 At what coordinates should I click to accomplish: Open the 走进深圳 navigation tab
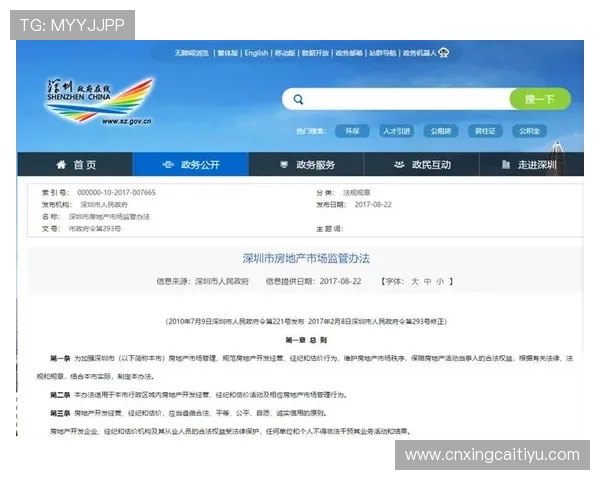(x=531, y=165)
